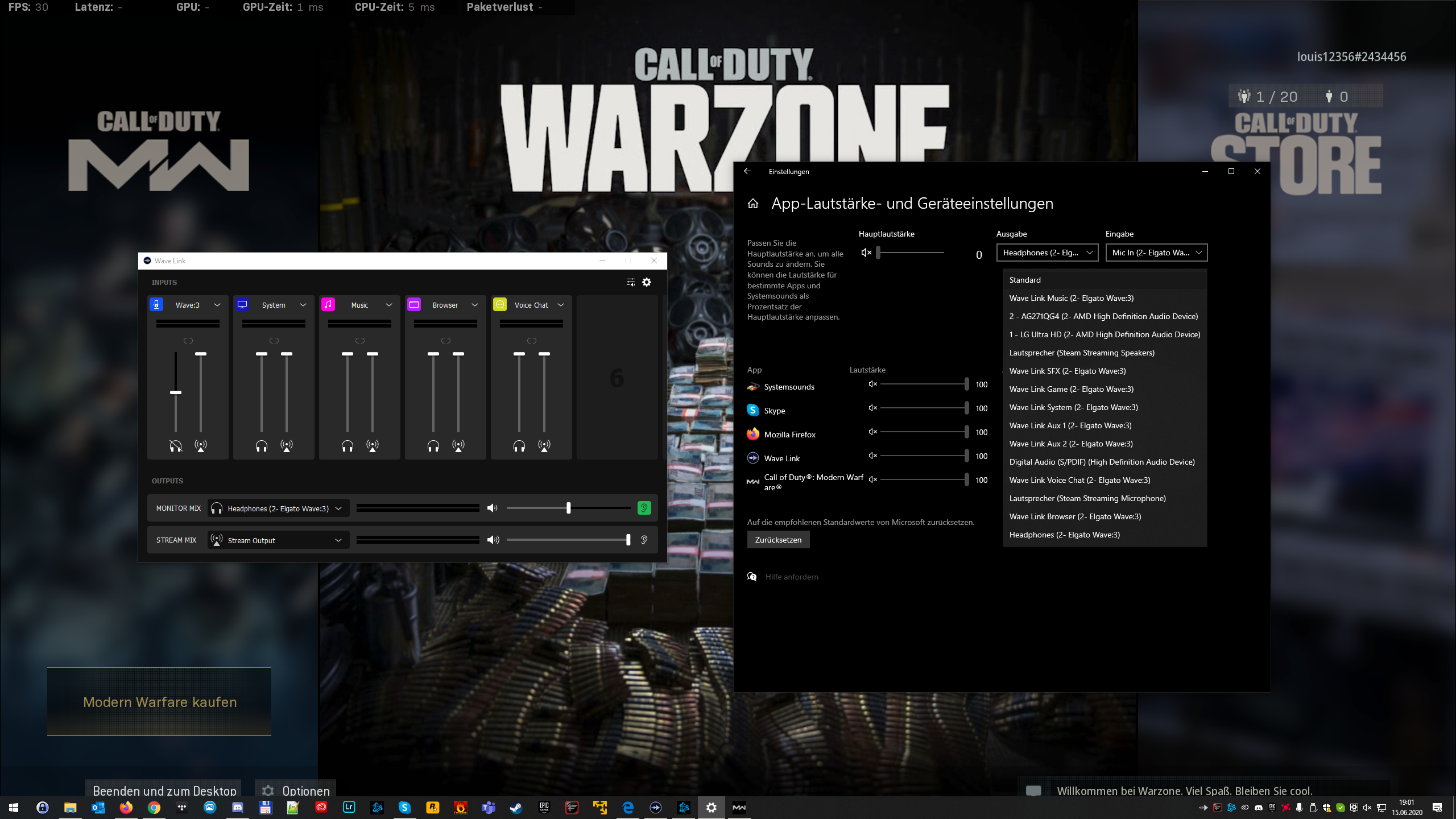
Task: Mute Wave:3 channel in monitor mix
Action: 176,446
